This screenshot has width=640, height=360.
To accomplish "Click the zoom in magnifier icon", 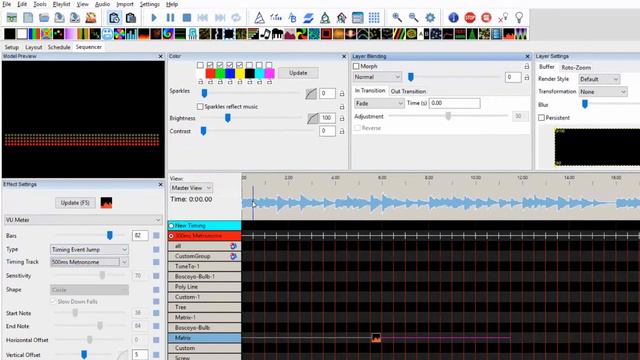I will [397, 18].
